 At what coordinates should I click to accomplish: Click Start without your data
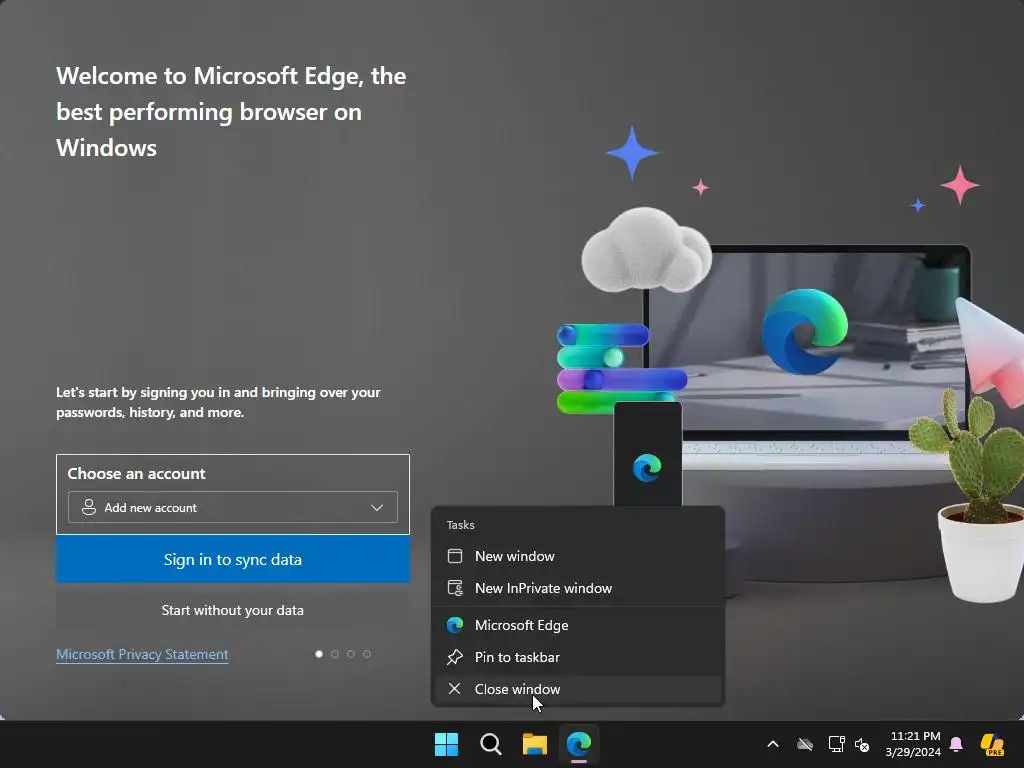[x=232, y=610]
